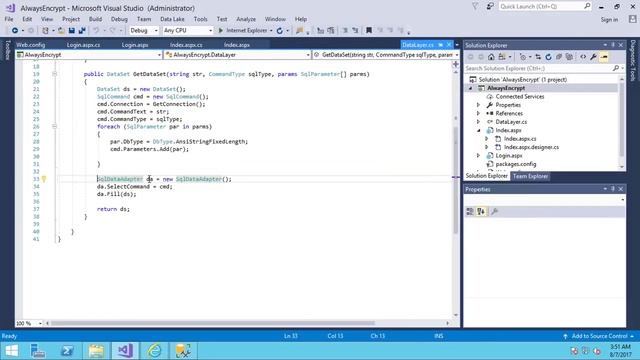Viewport: 640px width, 360px height.
Task: Click the Refresh icon in Solution Explorer toolbar
Action: (548, 57)
